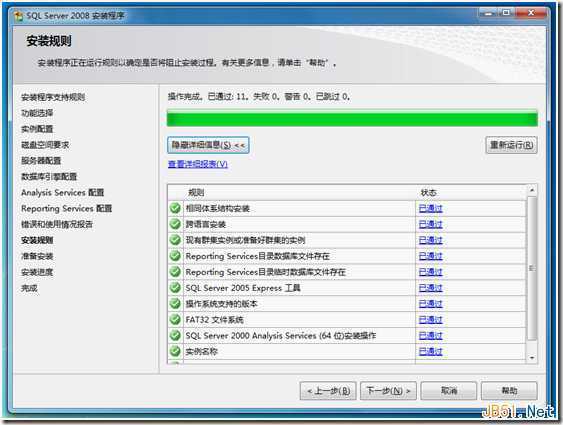Select 安装程序支持规则 step in sidebar
The image size is (563, 425).
53,97
